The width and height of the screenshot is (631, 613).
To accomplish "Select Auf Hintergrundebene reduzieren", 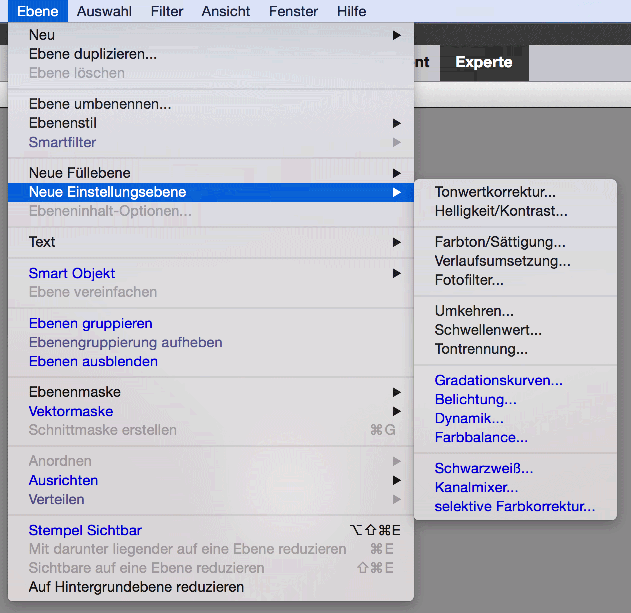I will 136,587.
